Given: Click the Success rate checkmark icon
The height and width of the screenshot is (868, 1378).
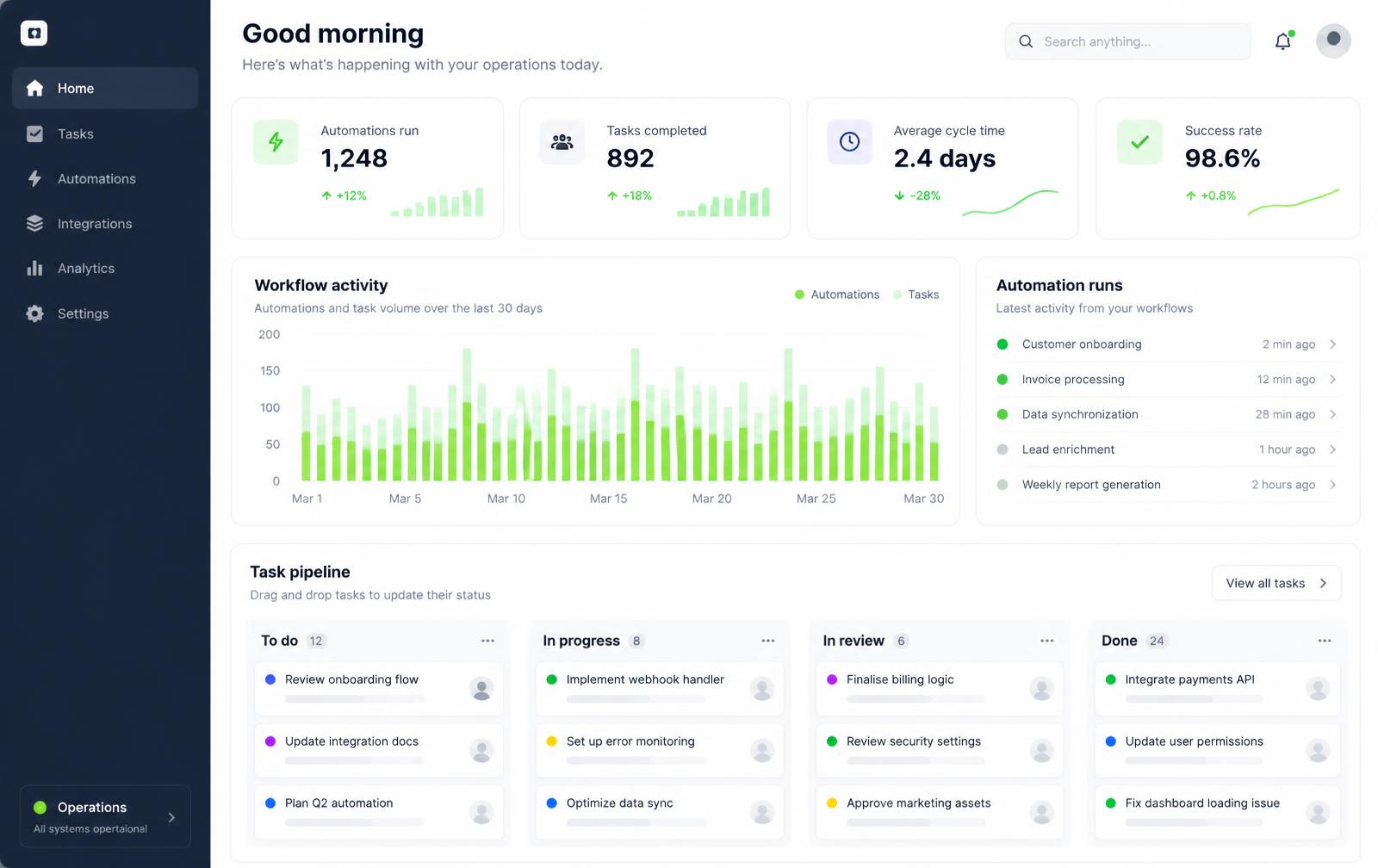Looking at the screenshot, I should 1139,142.
